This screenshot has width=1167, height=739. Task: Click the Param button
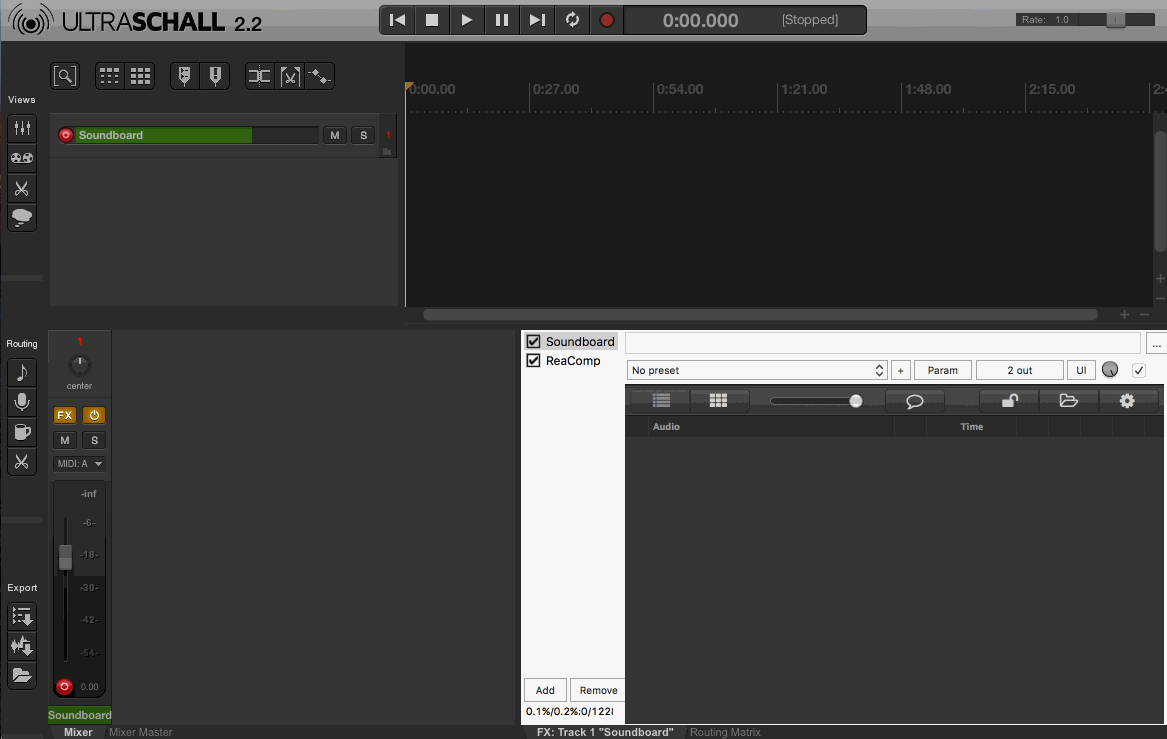pos(942,370)
